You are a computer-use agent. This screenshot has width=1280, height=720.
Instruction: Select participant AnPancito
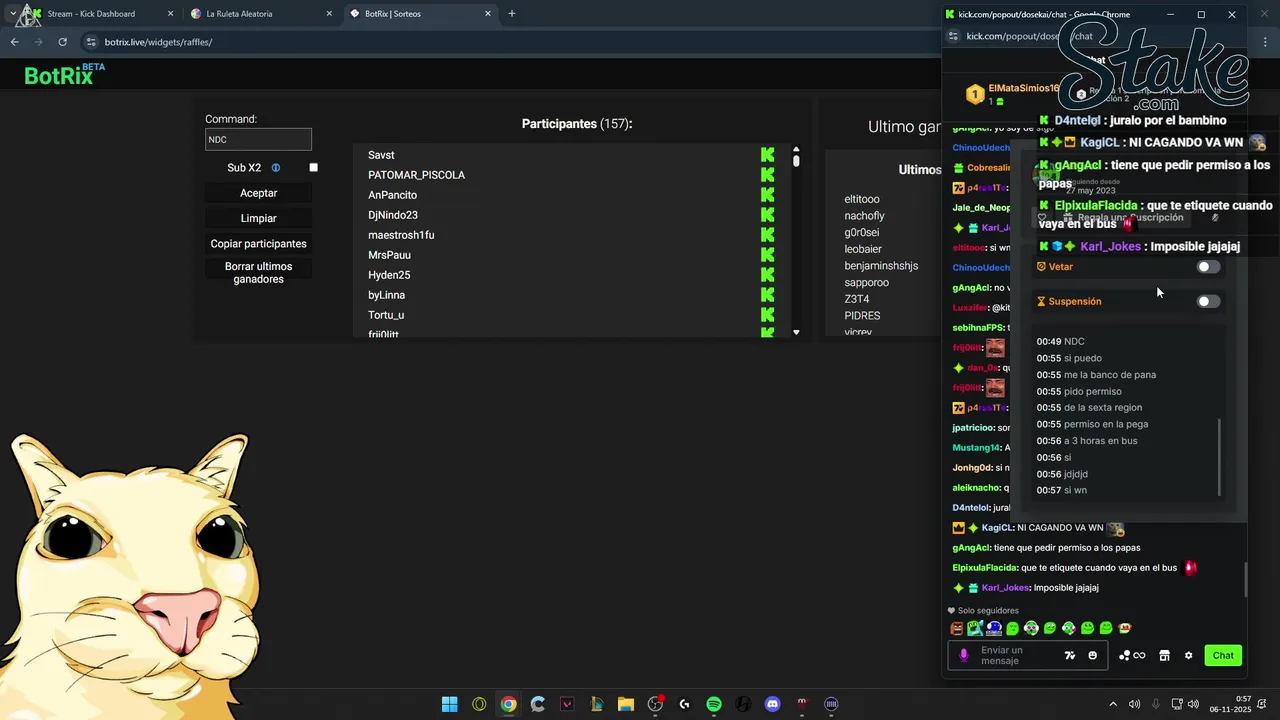(x=392, y=195)
